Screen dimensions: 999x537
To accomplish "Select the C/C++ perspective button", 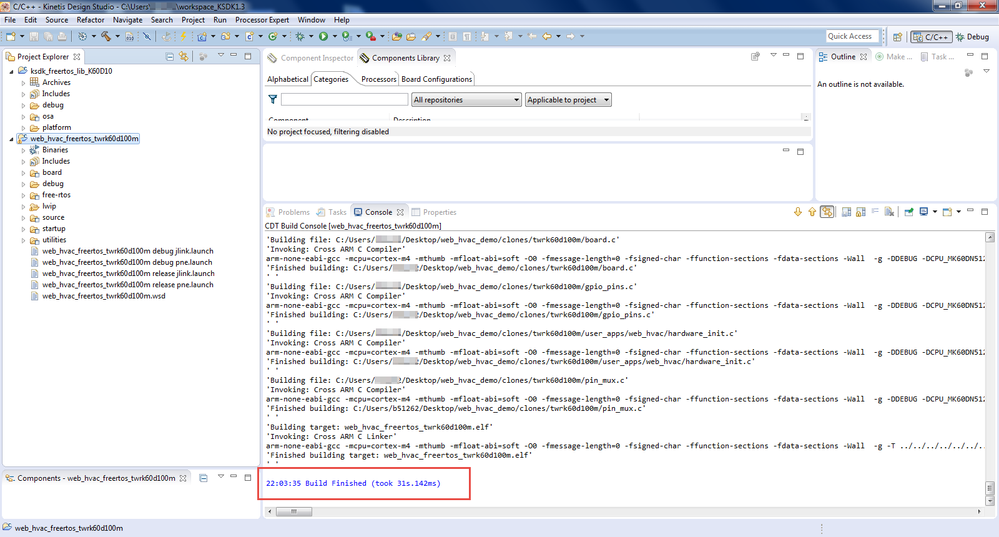I will [x=931, y=37].
